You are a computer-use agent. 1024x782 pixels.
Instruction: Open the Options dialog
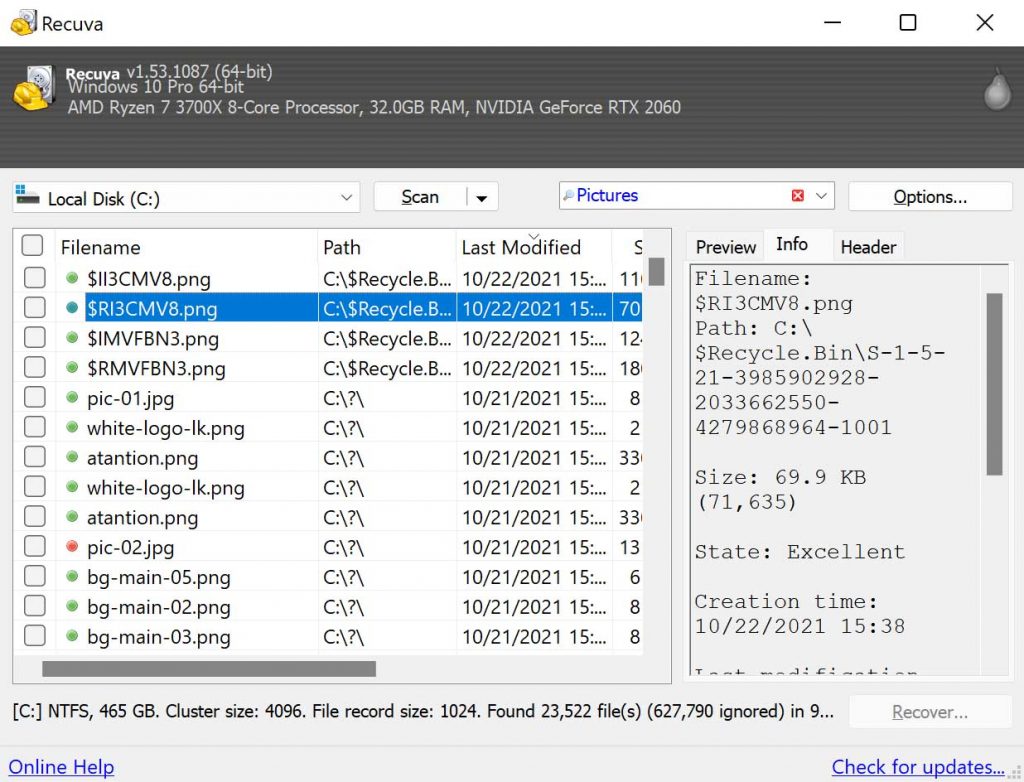[x=929, y=195]
